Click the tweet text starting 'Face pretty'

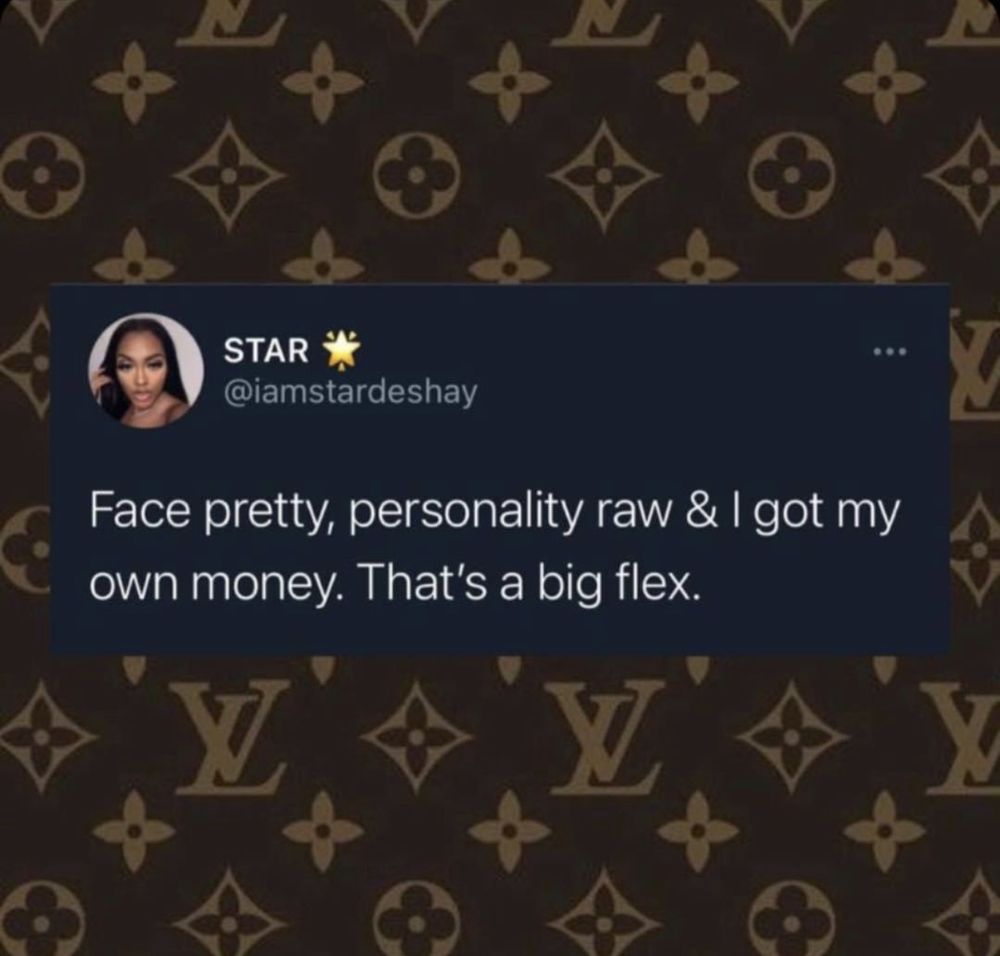coord(494,546)
